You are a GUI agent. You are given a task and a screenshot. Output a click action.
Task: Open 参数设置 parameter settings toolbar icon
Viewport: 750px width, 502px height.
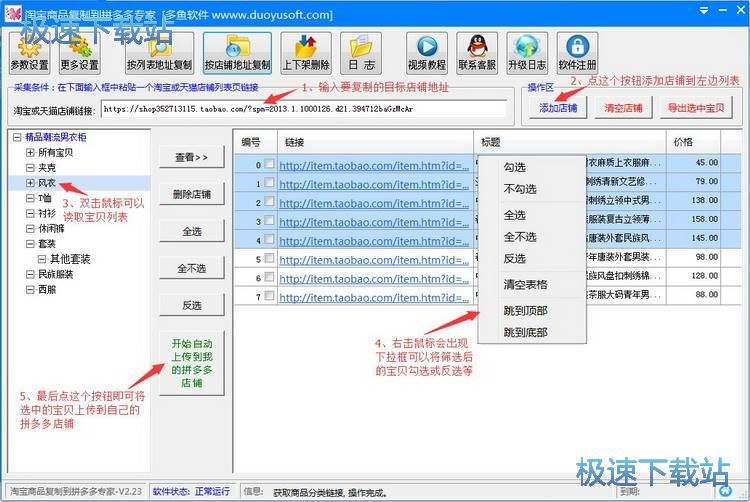[x=29, y=53]
